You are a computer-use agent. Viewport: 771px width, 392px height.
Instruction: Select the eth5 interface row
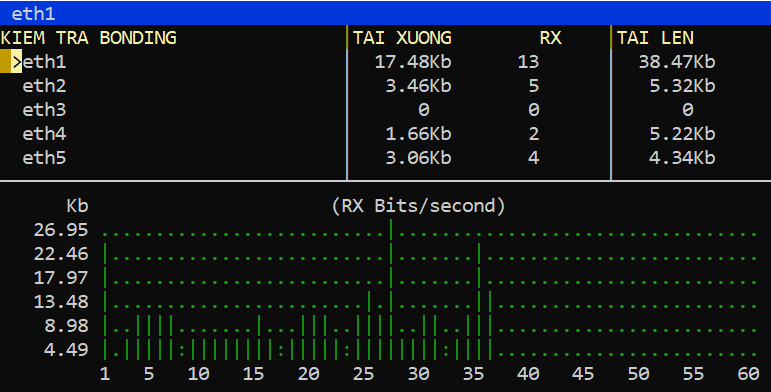pyautogui.click(x=386, y=158)
